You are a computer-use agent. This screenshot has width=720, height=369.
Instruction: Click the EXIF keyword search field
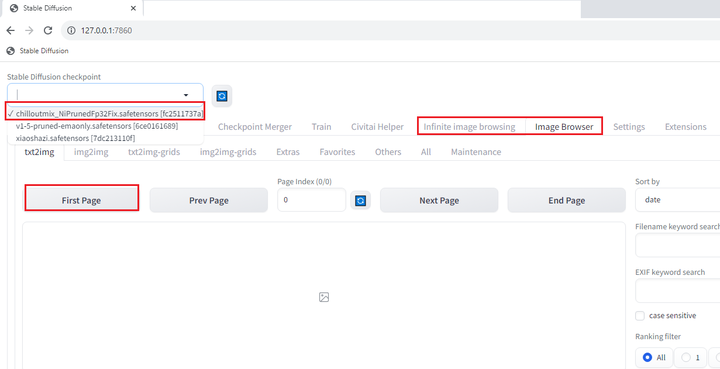(678, 291)
